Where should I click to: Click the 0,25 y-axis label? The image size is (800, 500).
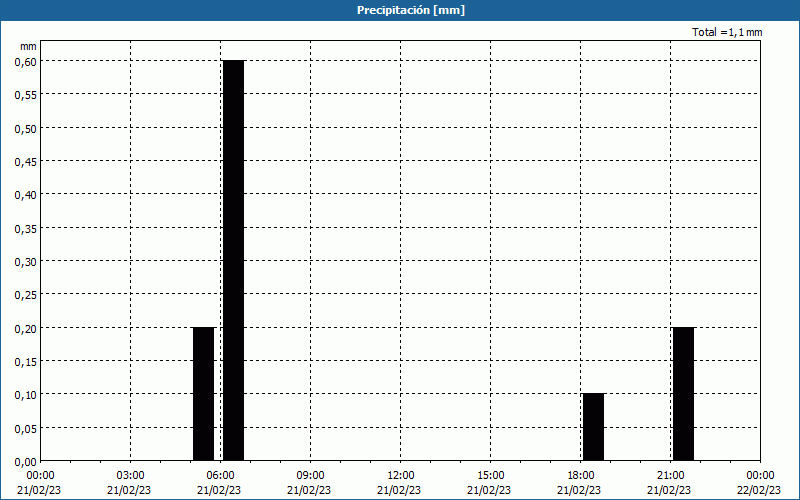click(x=26, y=295)
